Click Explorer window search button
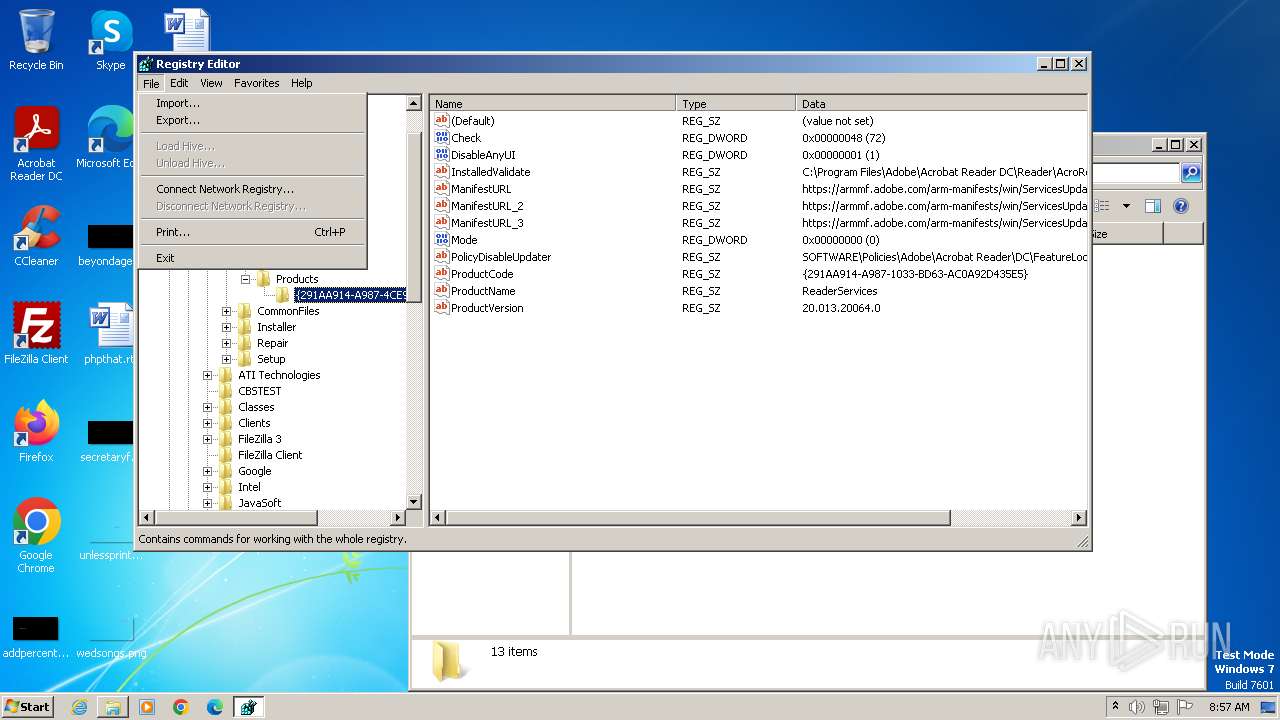Image resolution: width=1280 pixels, height=720 pixels. point(1191,173)
